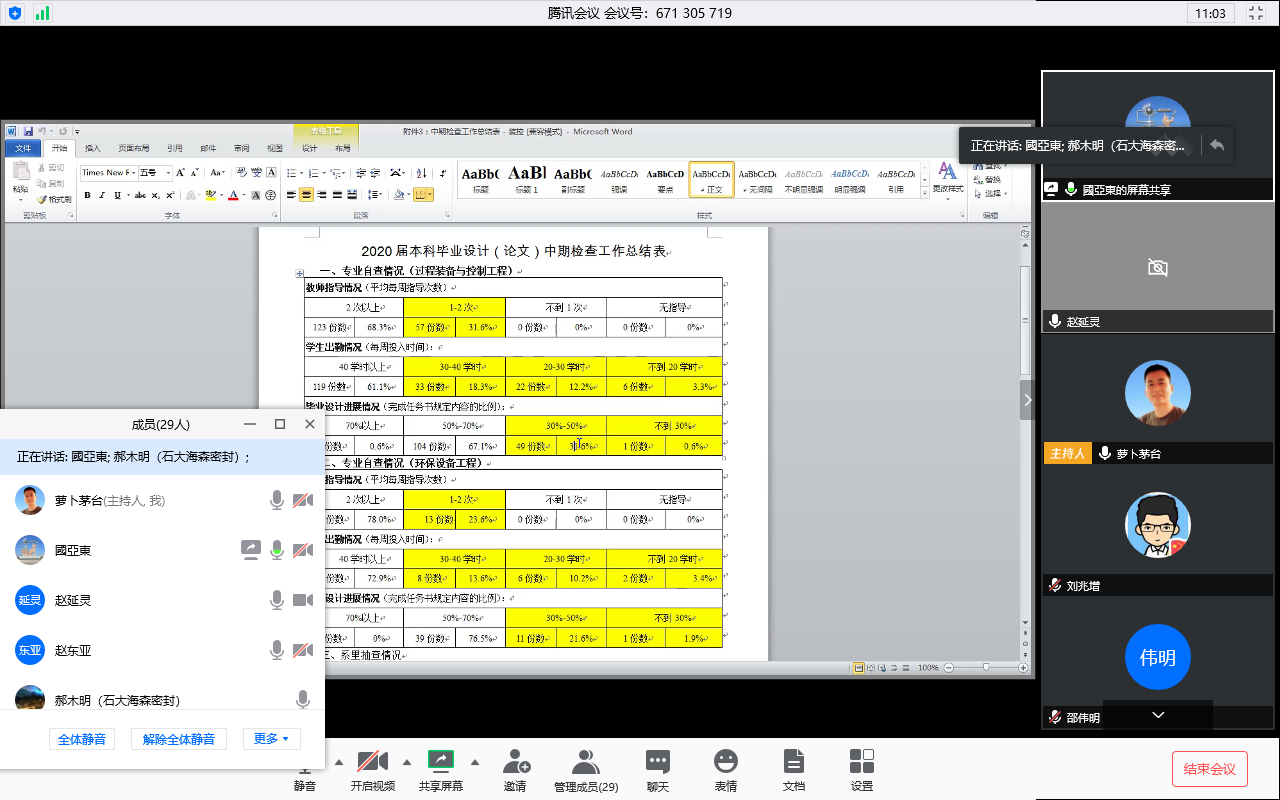
Task: Toggle microphone for 赵延灵 in member list
Action: [277, 600]
